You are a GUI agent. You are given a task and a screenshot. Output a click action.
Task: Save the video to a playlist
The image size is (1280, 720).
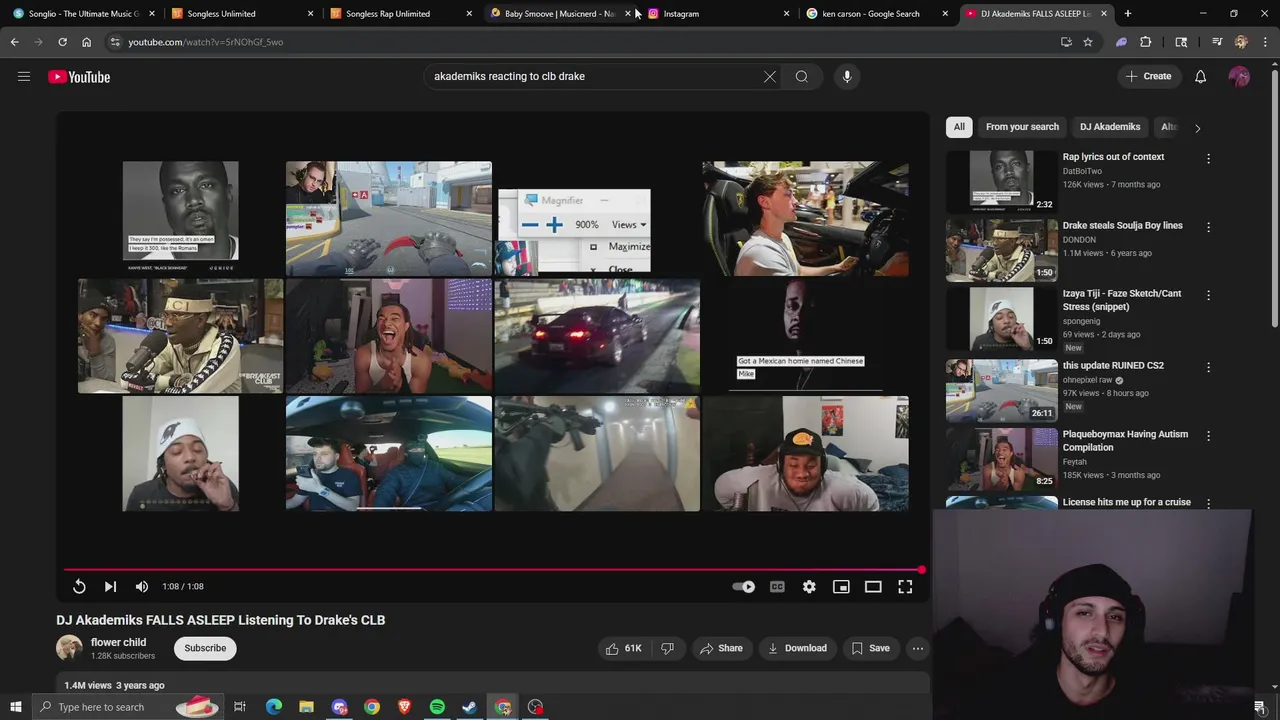870,648
